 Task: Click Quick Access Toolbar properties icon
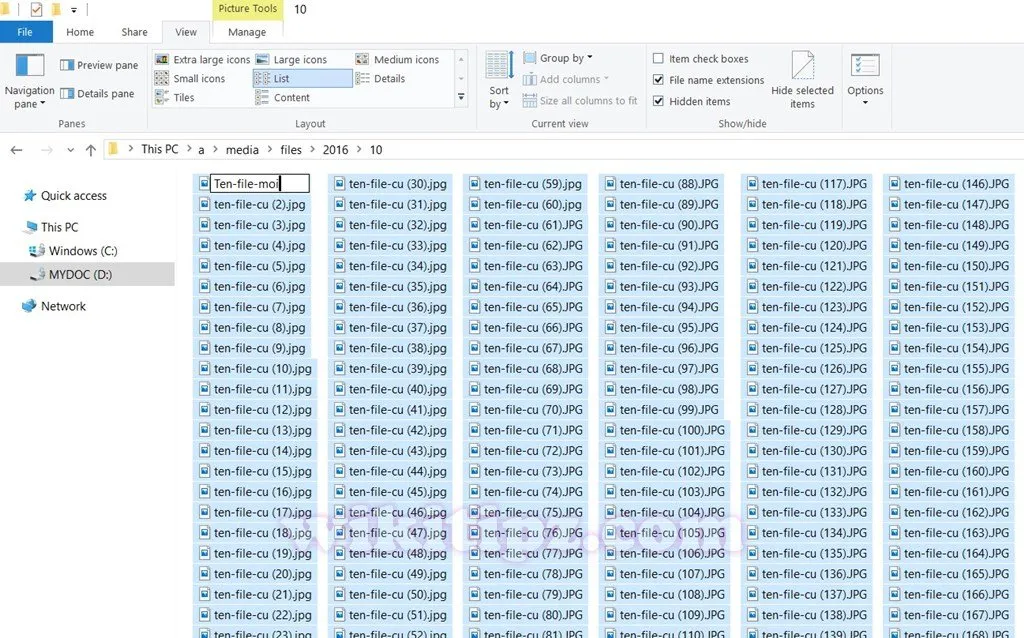click(36, 9)
